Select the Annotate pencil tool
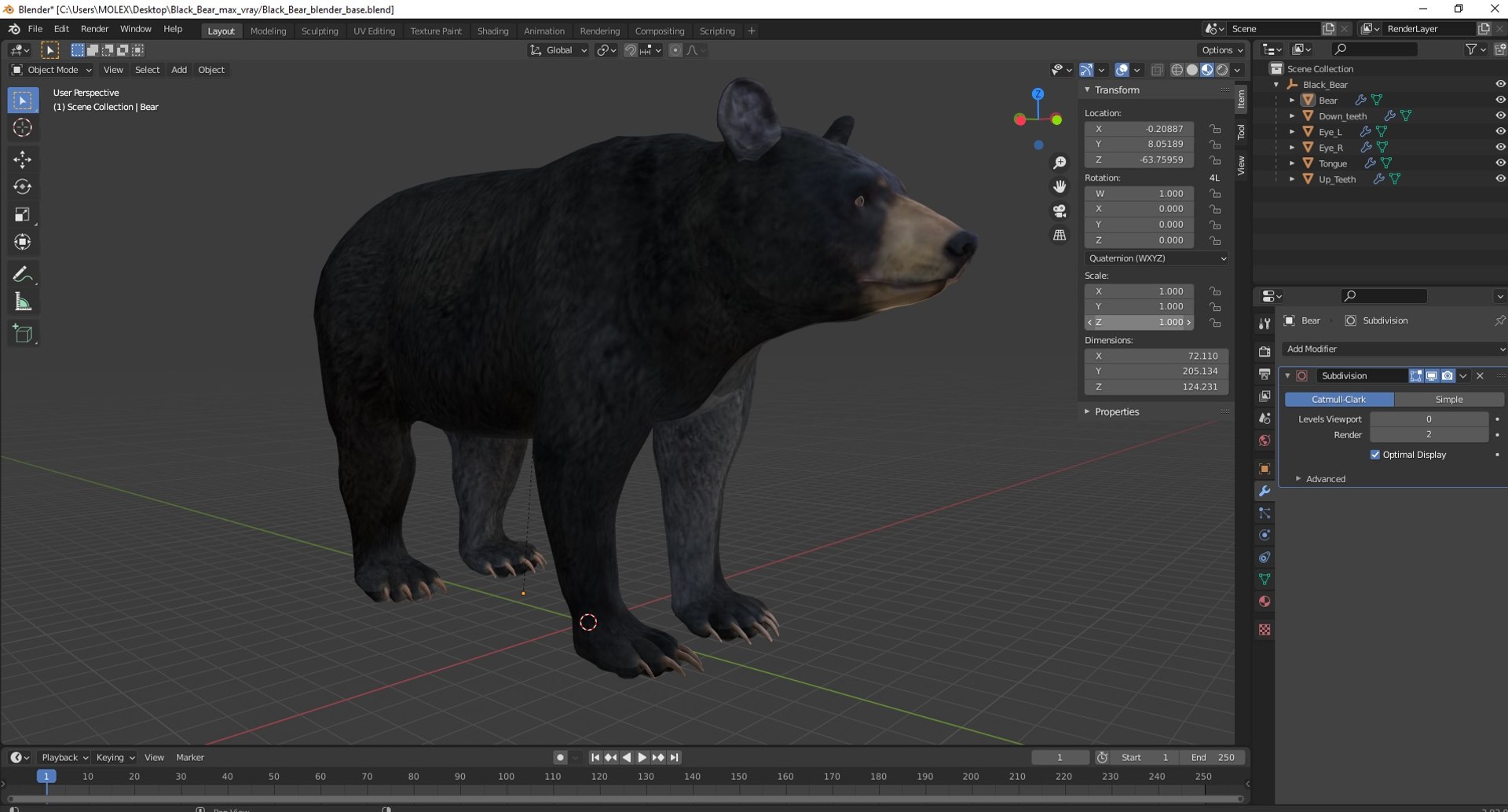1508x812 pixels. click(23, 274)
